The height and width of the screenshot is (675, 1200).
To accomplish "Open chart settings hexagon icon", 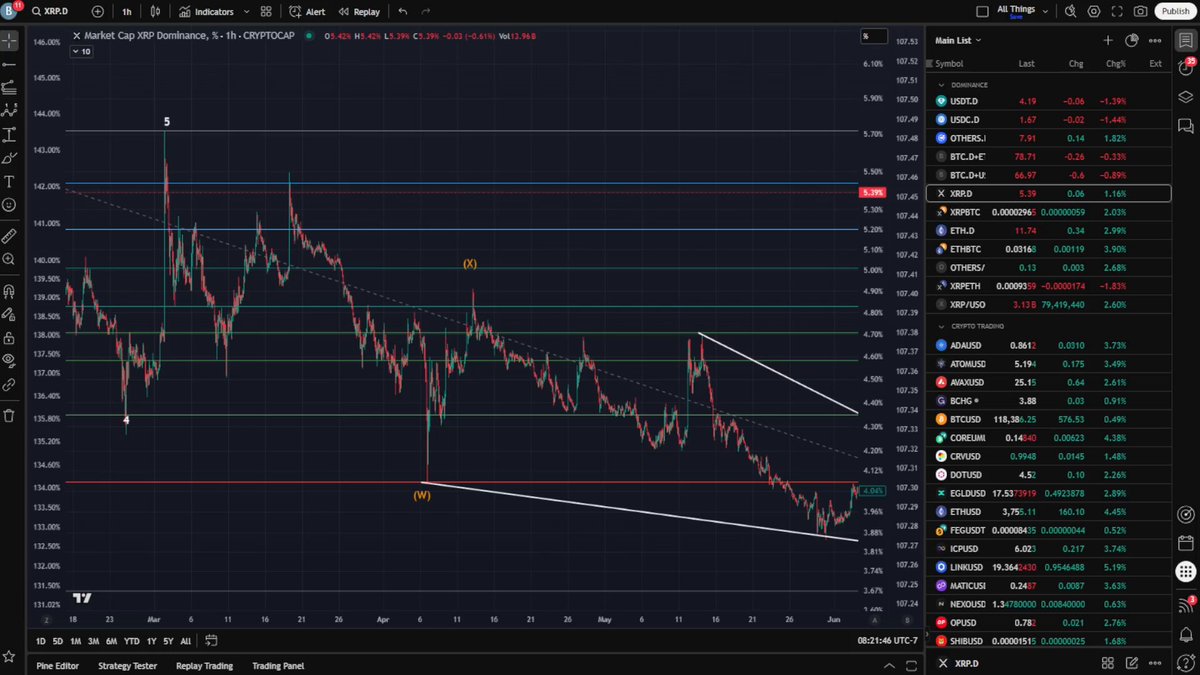I will [1094, 12].
